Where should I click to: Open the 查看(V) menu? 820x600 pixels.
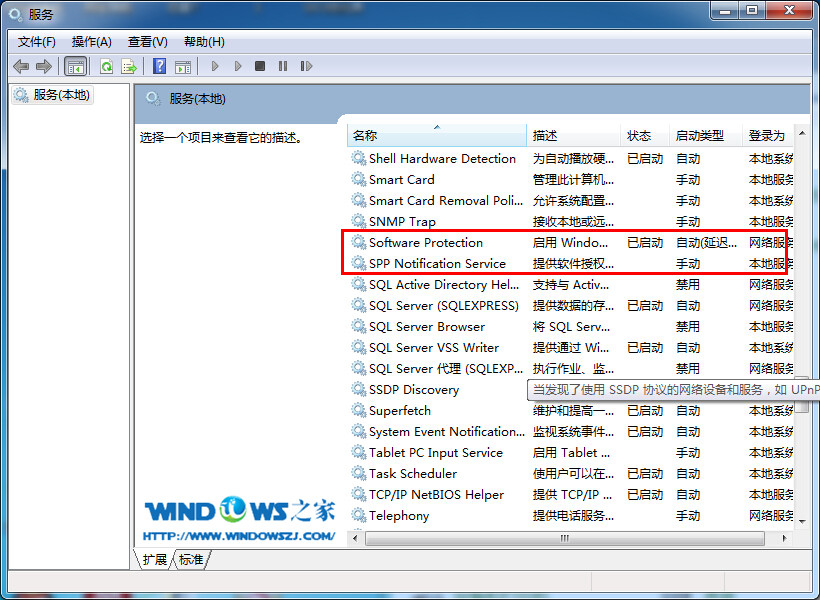pos(148,42)
